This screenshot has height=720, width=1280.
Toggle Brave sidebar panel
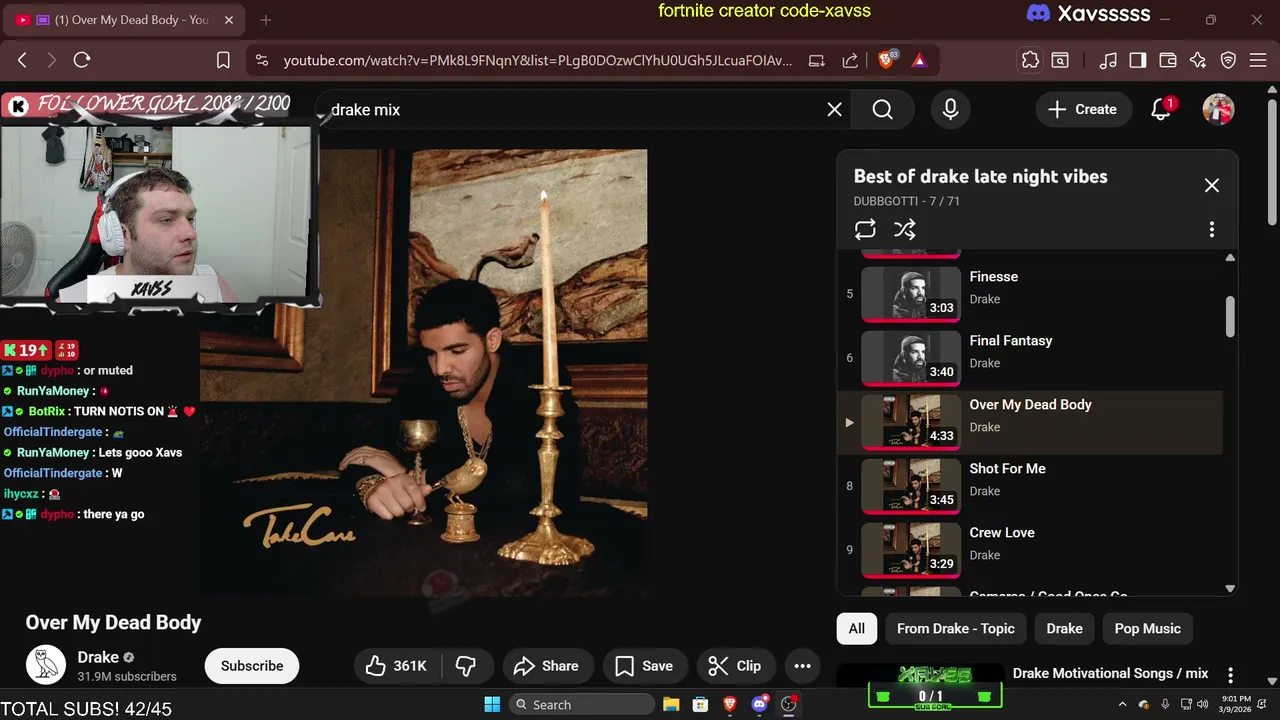coord(1137,60)
